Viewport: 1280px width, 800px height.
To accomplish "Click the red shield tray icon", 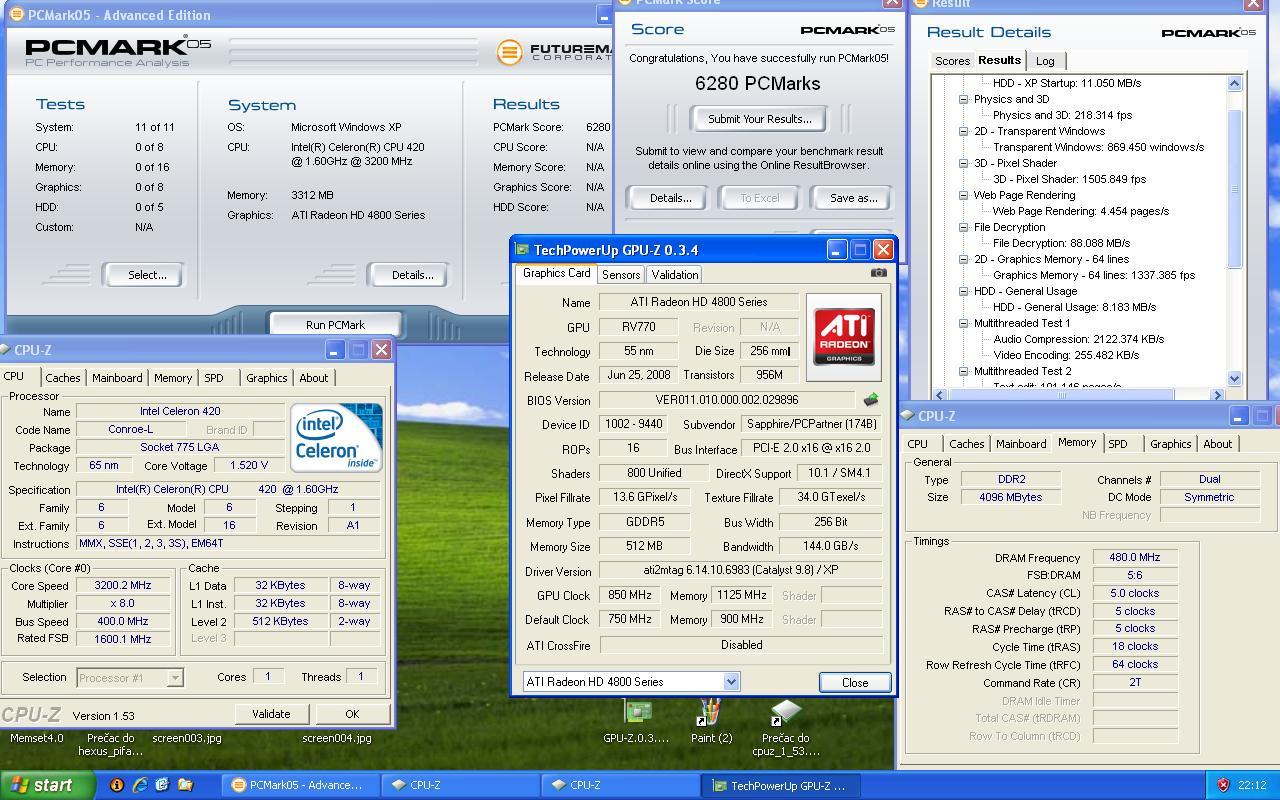I will [1222, 785].
